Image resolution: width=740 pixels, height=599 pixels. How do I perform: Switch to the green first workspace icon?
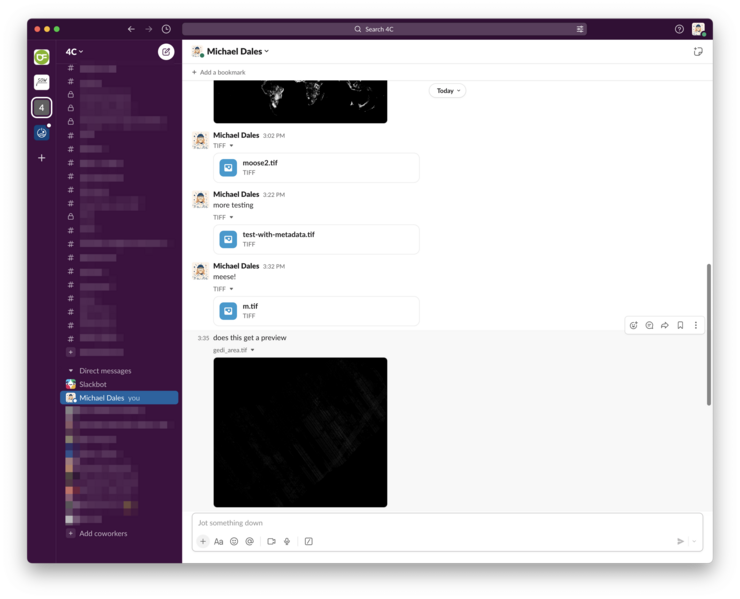[42, 57]
